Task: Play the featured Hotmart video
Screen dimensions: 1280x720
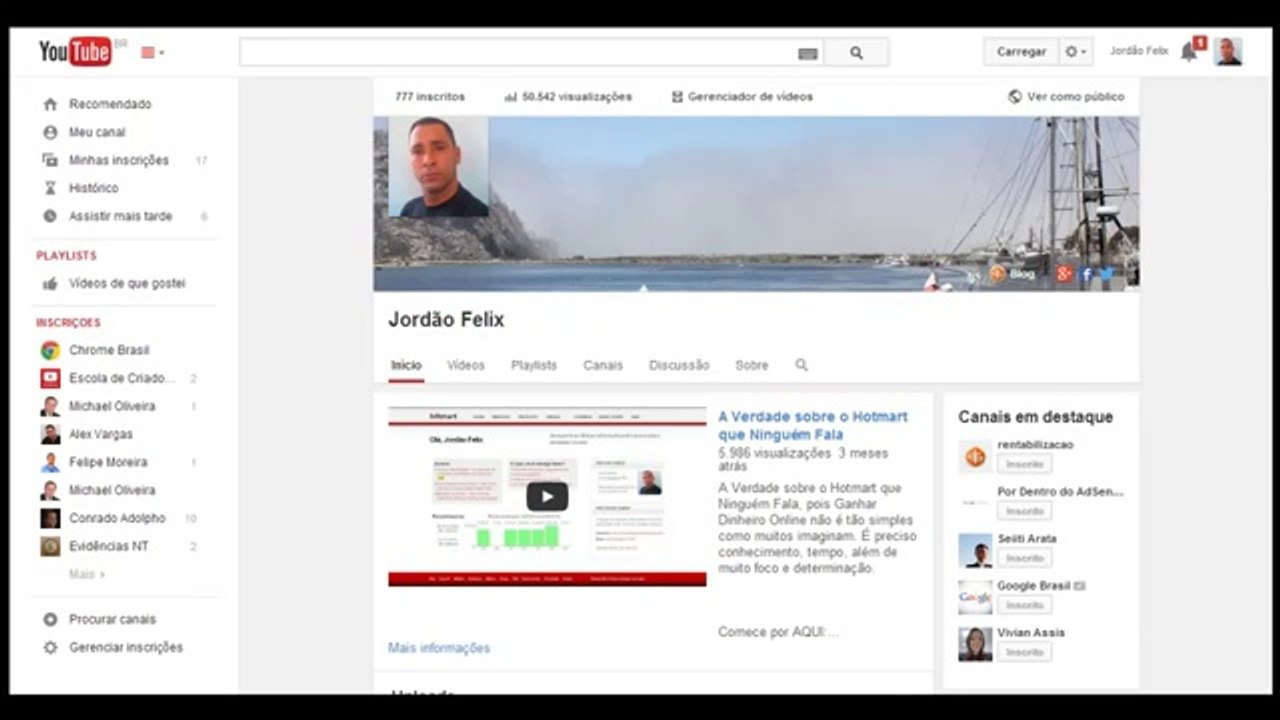Action: point(547,496)
